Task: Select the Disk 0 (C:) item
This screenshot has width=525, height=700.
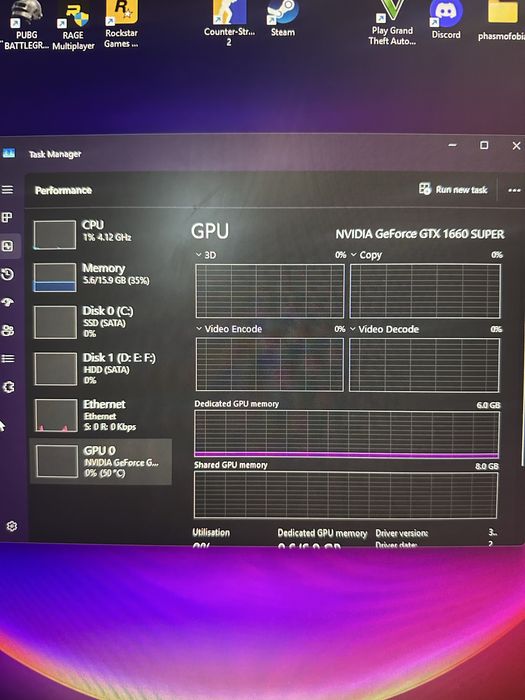Action: point(100,321)
